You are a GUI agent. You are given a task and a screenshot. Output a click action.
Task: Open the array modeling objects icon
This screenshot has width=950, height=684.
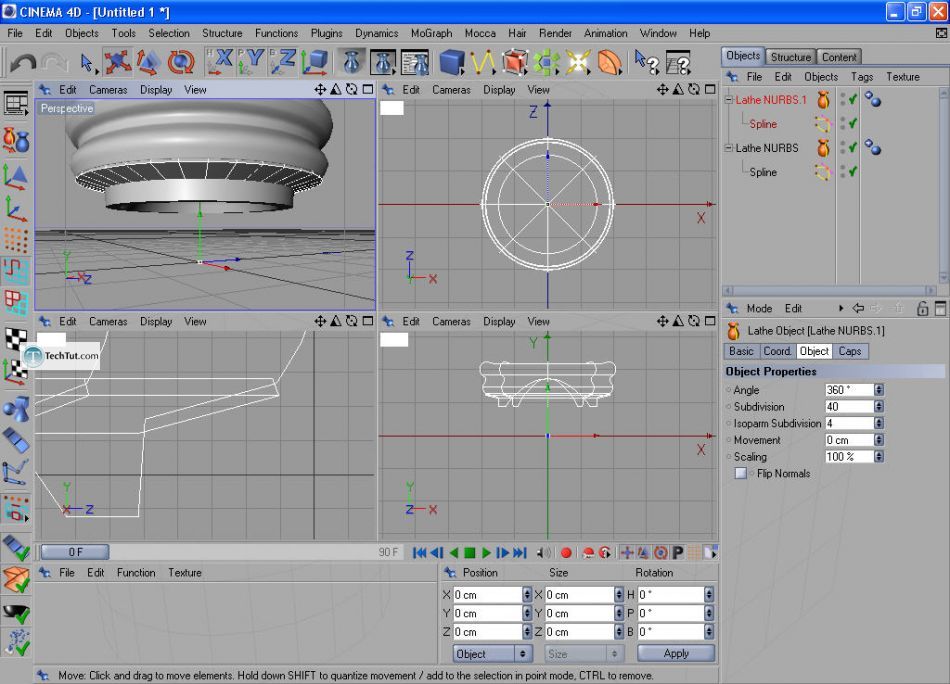click(546, 62)
